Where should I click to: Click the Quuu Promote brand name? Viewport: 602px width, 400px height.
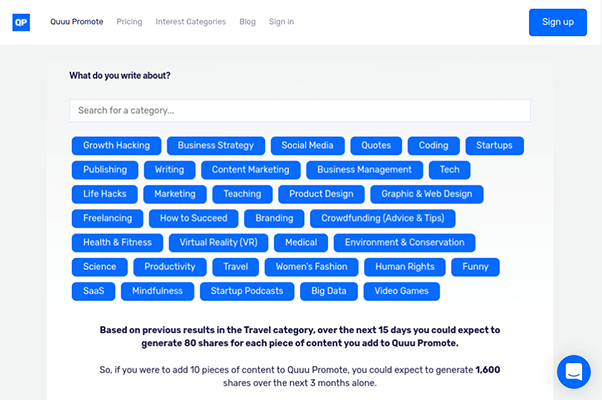(77, 22)
